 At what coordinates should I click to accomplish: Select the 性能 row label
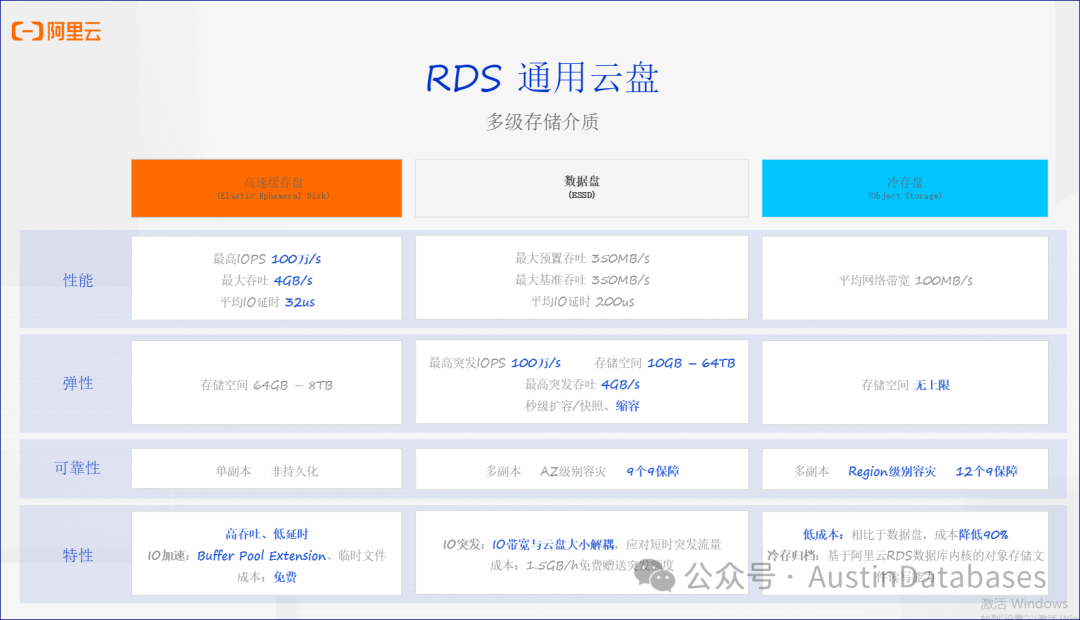coord(78,280)
